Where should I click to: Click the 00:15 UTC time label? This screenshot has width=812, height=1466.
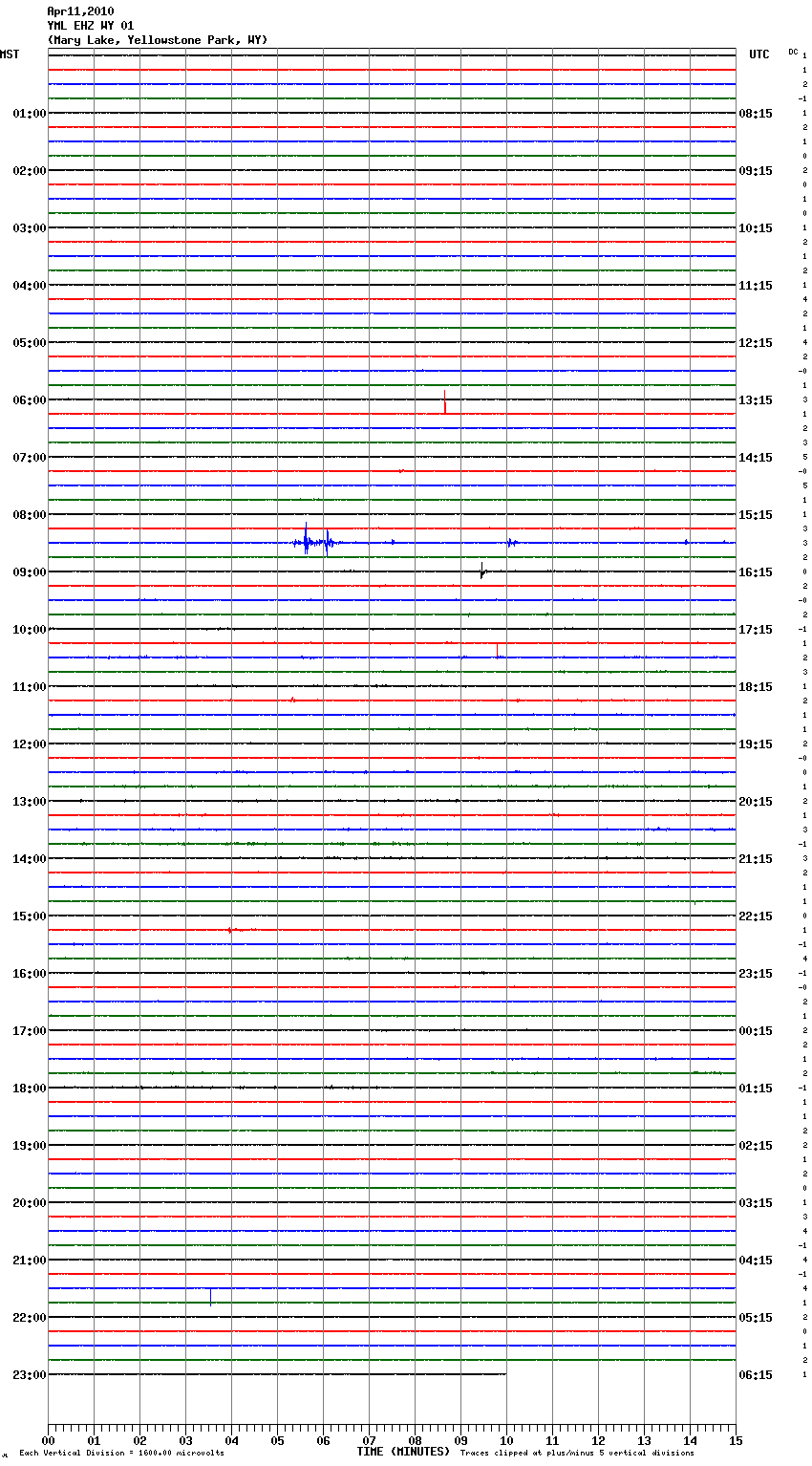coord(756,1031)
